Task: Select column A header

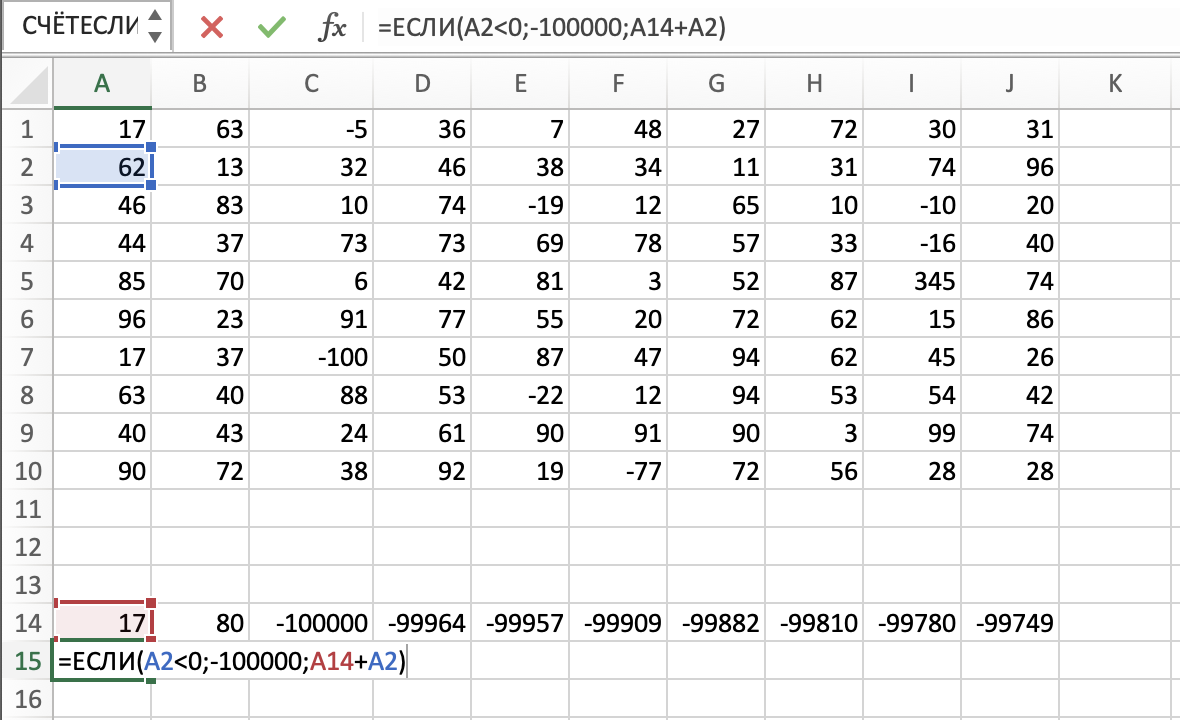Action: (101, 85)
